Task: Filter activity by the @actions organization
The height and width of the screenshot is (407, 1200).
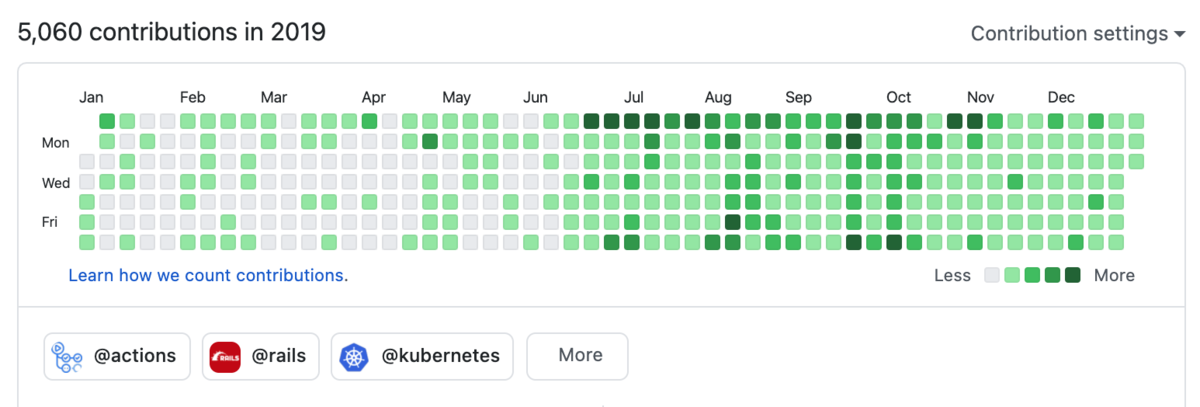Action: tap(117, 356)
